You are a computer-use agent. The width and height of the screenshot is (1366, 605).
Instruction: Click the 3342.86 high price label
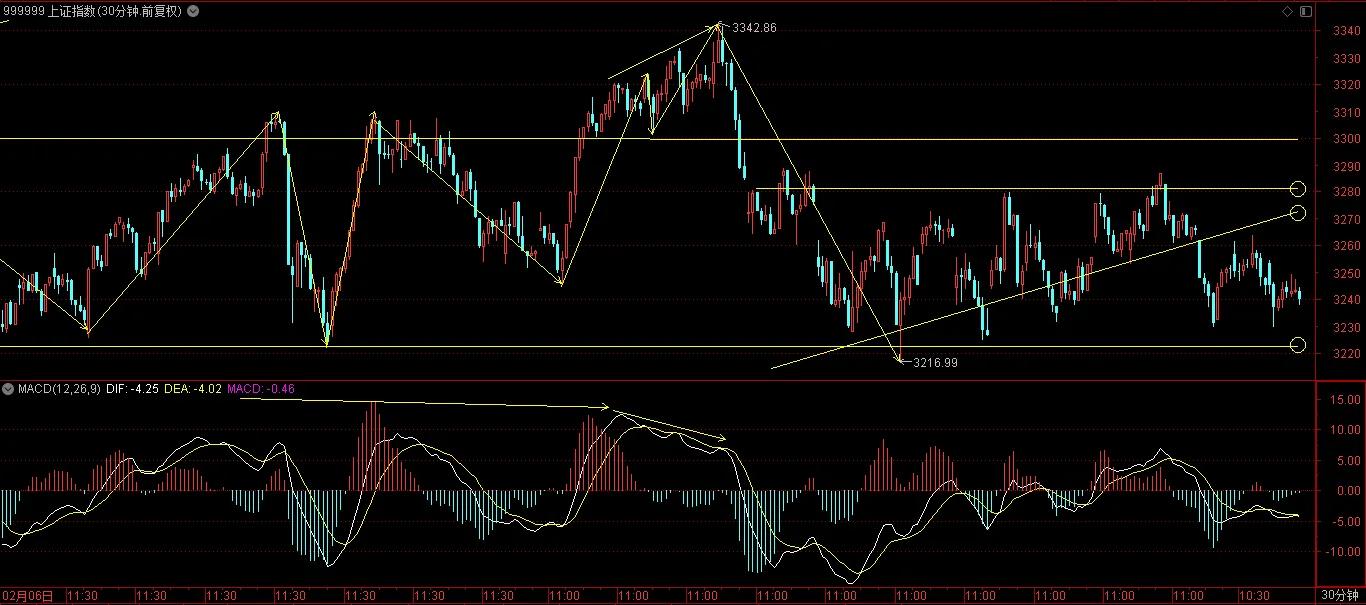click(x=754, y=28)
